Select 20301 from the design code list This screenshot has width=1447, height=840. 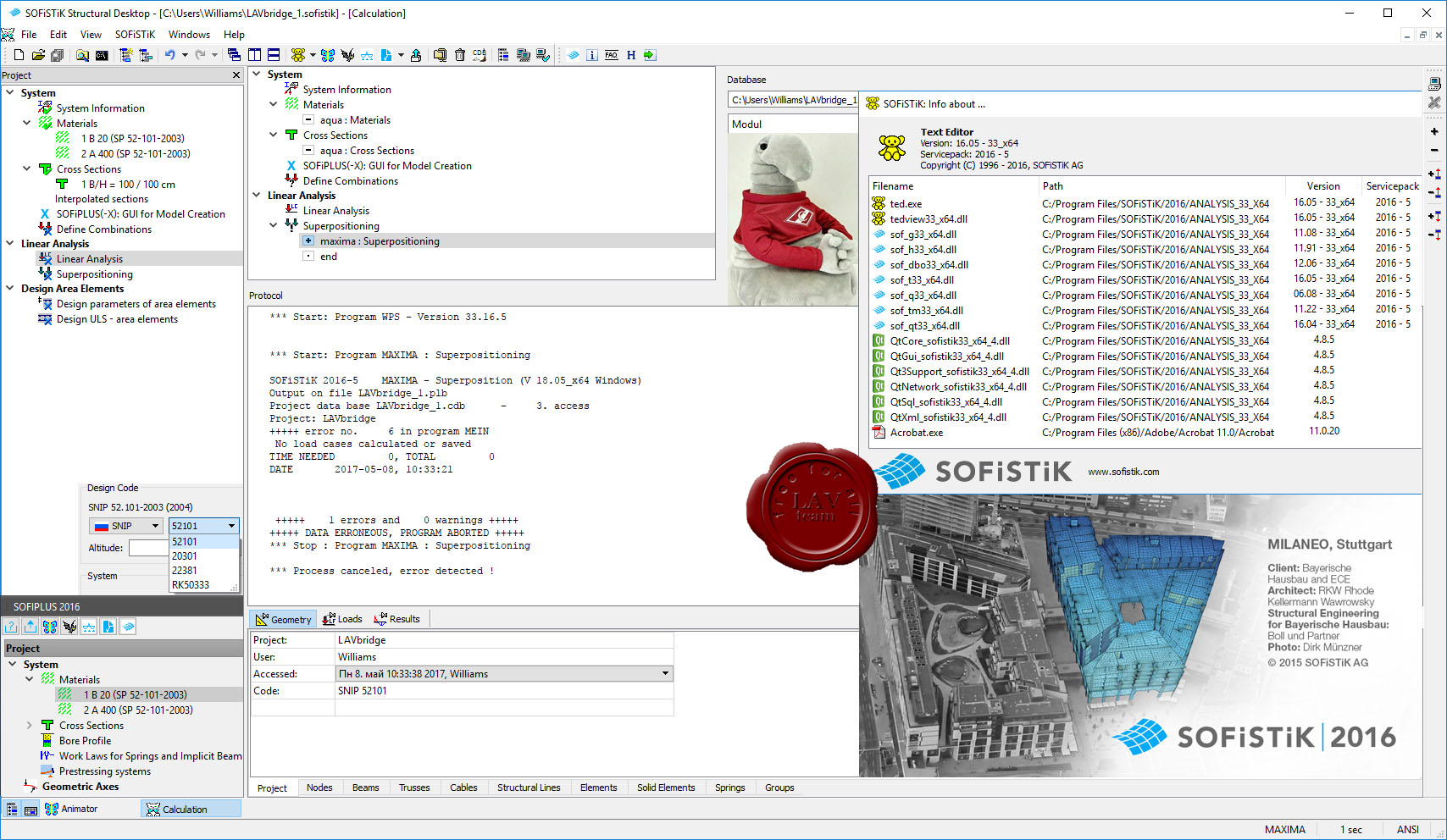[204, 556]
